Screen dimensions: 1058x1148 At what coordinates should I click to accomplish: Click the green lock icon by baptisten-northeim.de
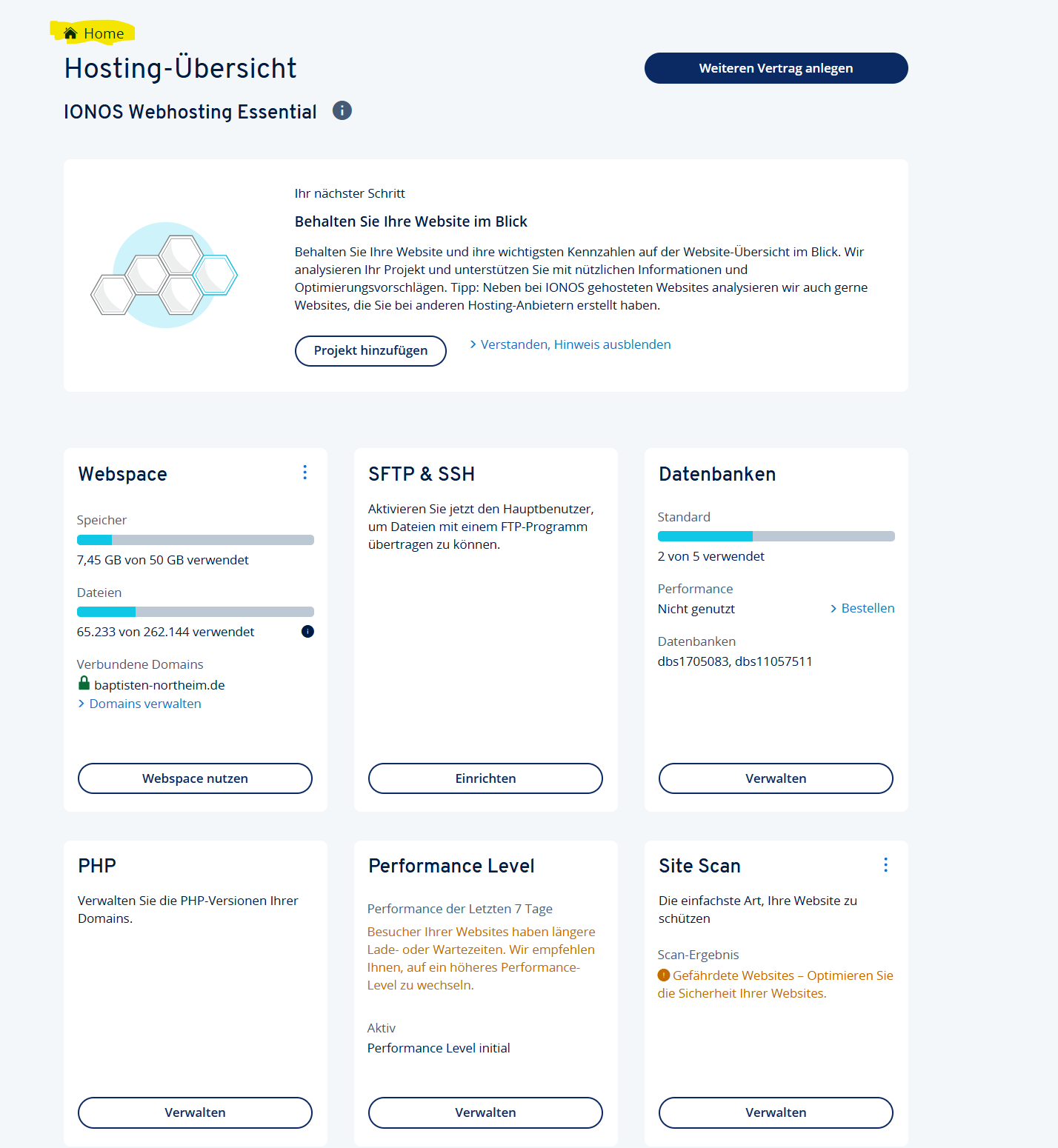pos(84,684)
